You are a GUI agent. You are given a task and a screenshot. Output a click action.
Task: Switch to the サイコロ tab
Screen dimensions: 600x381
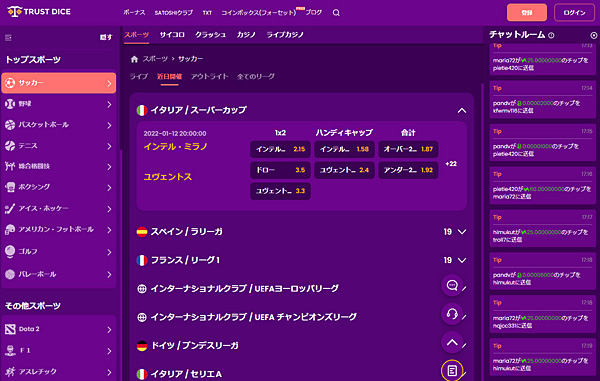(x=172, y=35)
